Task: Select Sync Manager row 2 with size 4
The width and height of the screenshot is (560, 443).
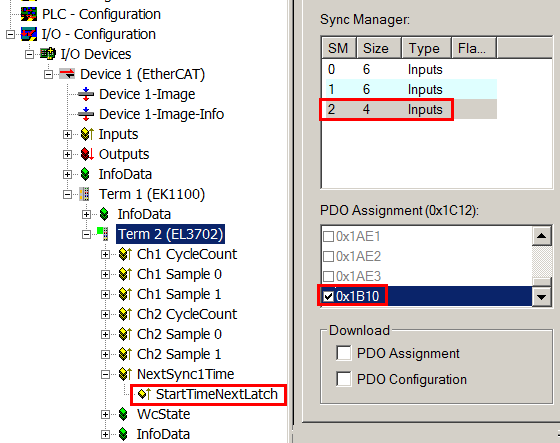Action: click(409, 109)
